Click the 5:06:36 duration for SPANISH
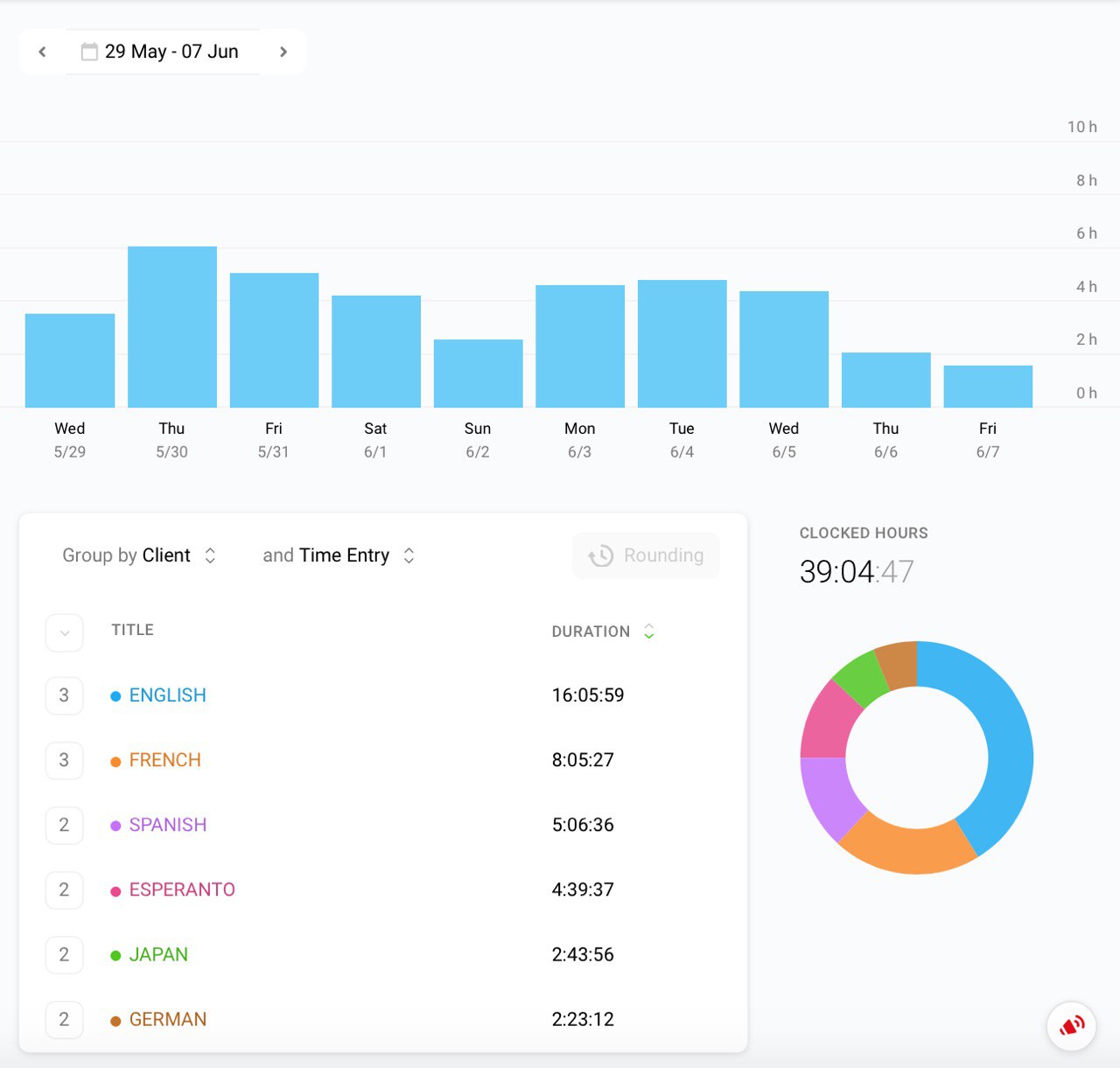Image resolution: width=1120 pixels, height=1068 pixels. coord(583,825)
